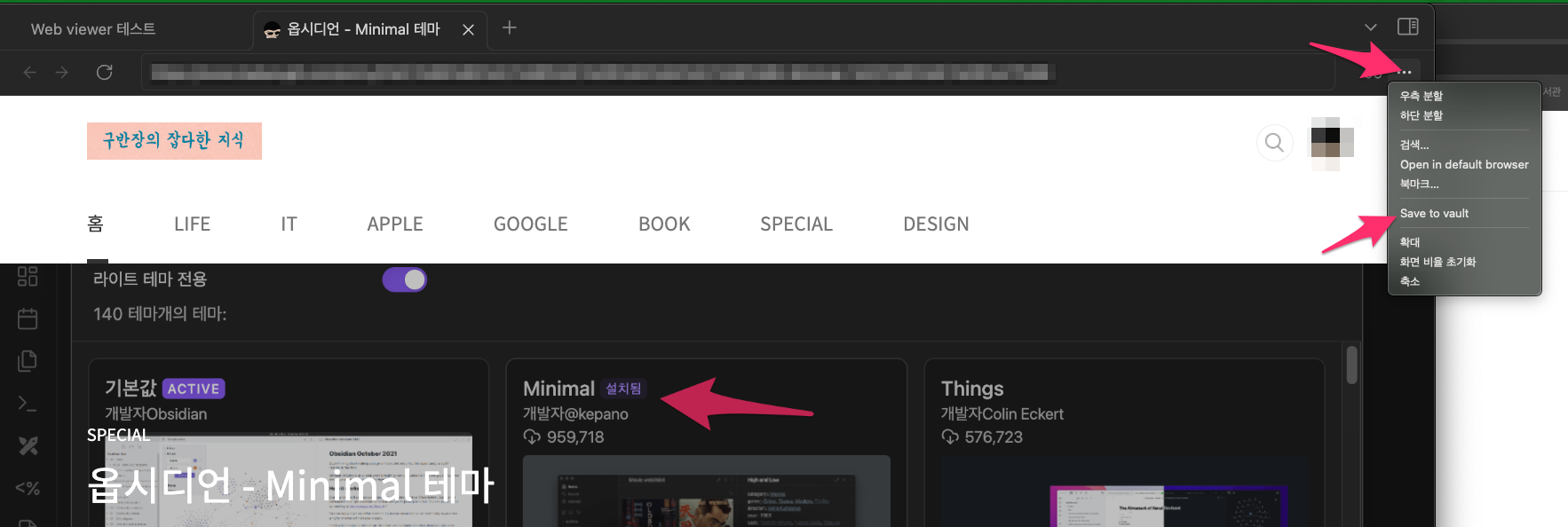Click the Minimal theme name
The image size is (1568, 527).
558,389
